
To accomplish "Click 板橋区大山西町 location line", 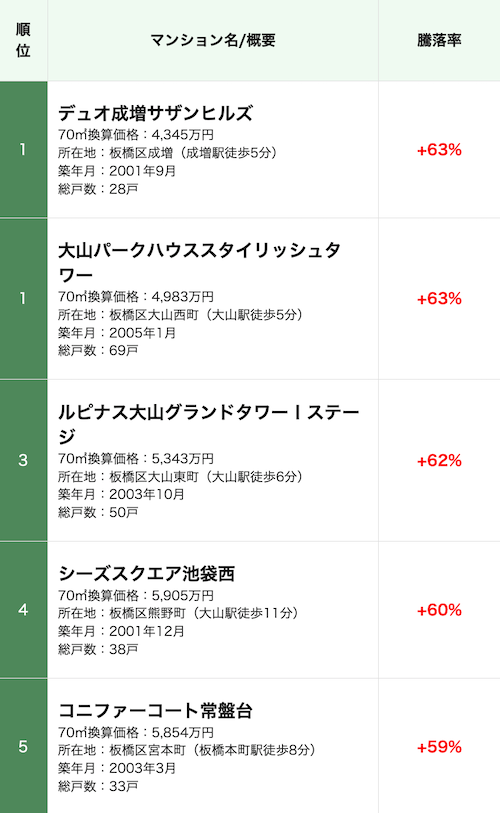I will (x=180, y=315).
